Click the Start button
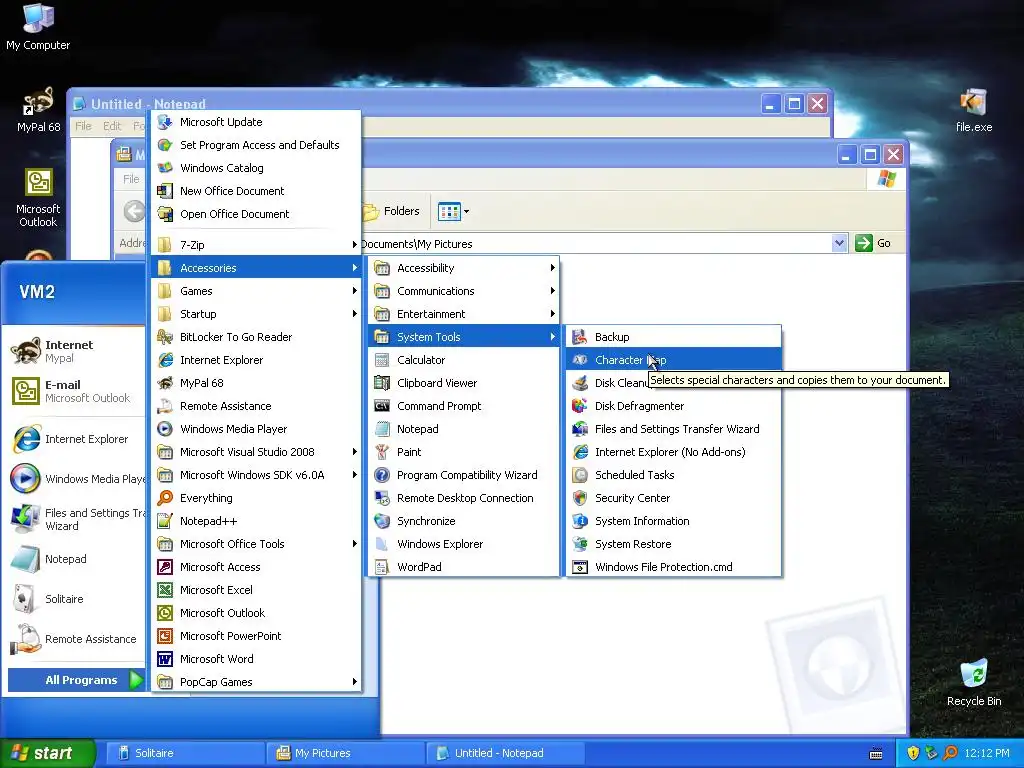Image resolution: width=1024 pixels, height=768 pixels. 47,753
